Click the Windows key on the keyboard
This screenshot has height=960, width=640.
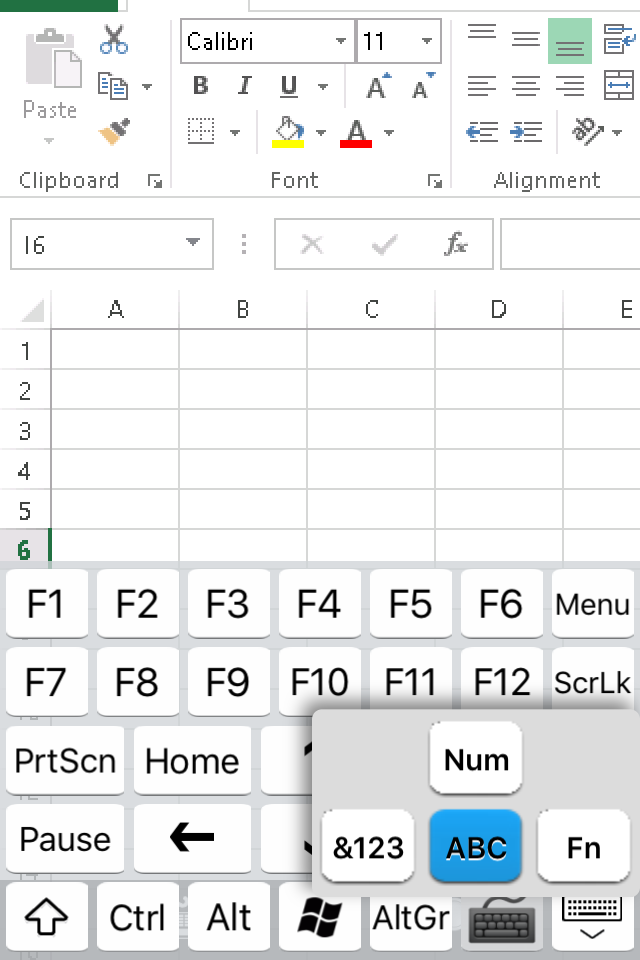click(x=320, y=916)
